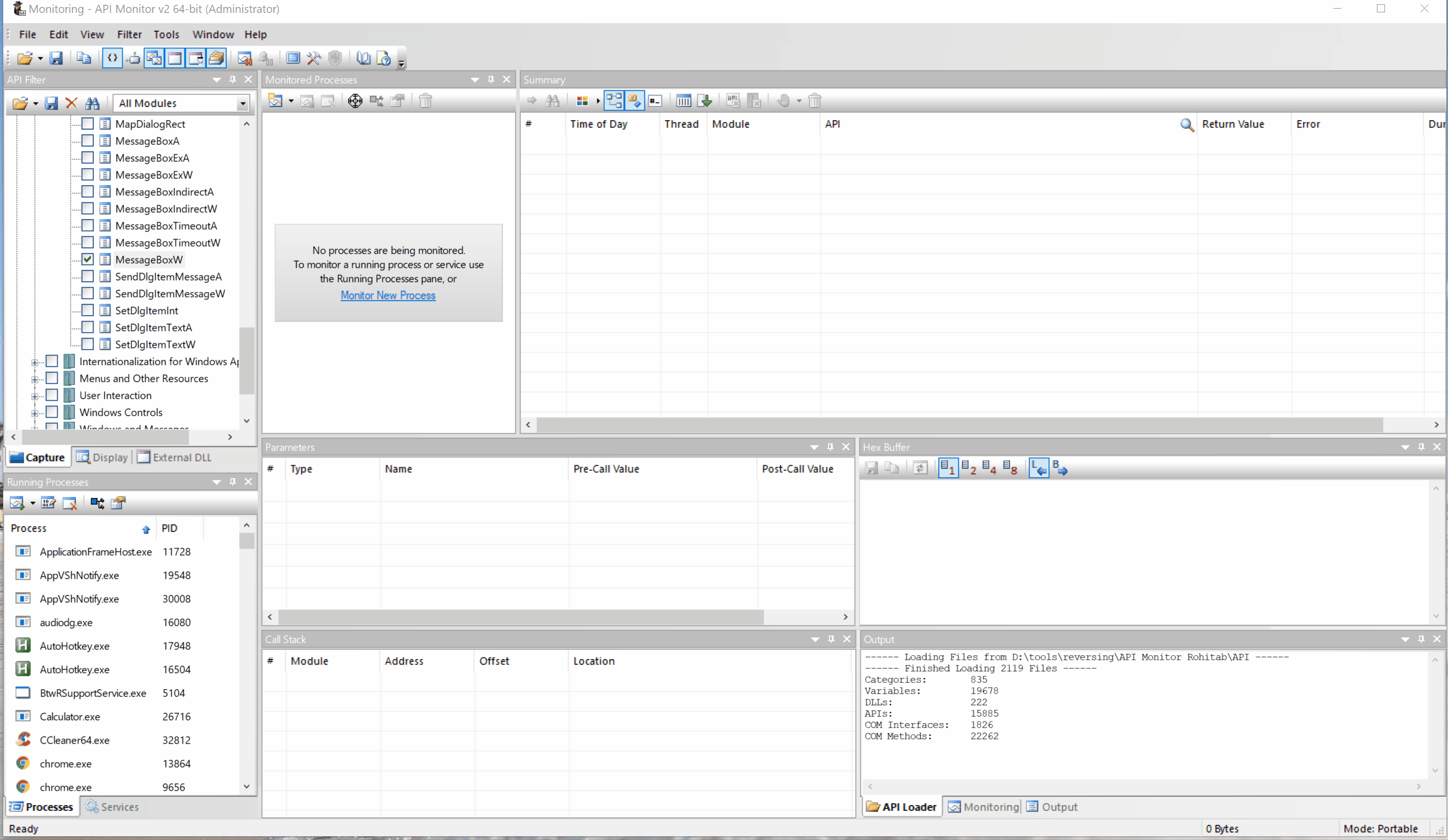Enable the SetDlgItemTextW checkbox
This screenshot has width=1448, height=840.
pos(87,345)
